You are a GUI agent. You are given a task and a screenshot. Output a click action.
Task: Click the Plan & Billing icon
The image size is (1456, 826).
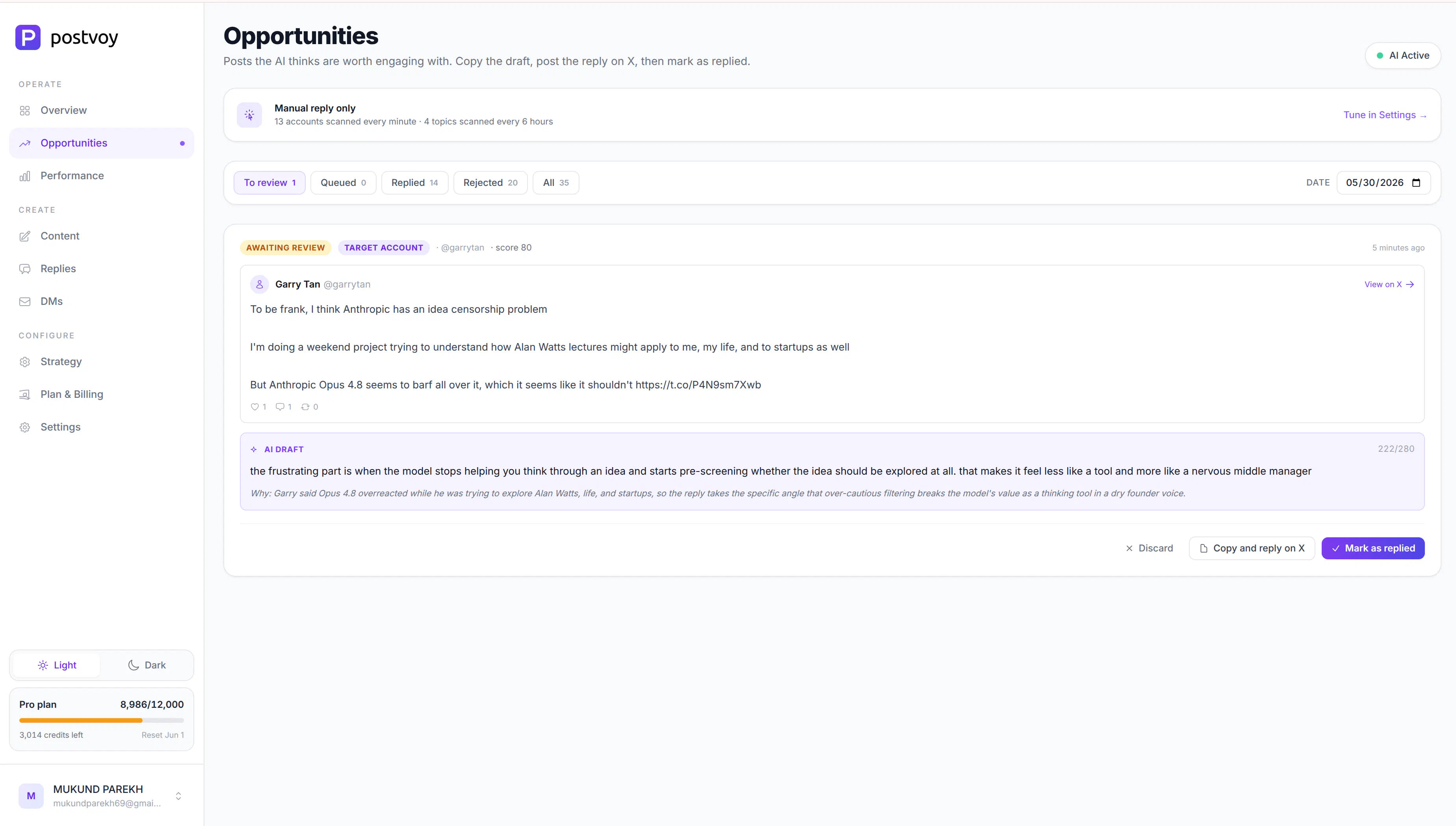(x=24, y=395)
